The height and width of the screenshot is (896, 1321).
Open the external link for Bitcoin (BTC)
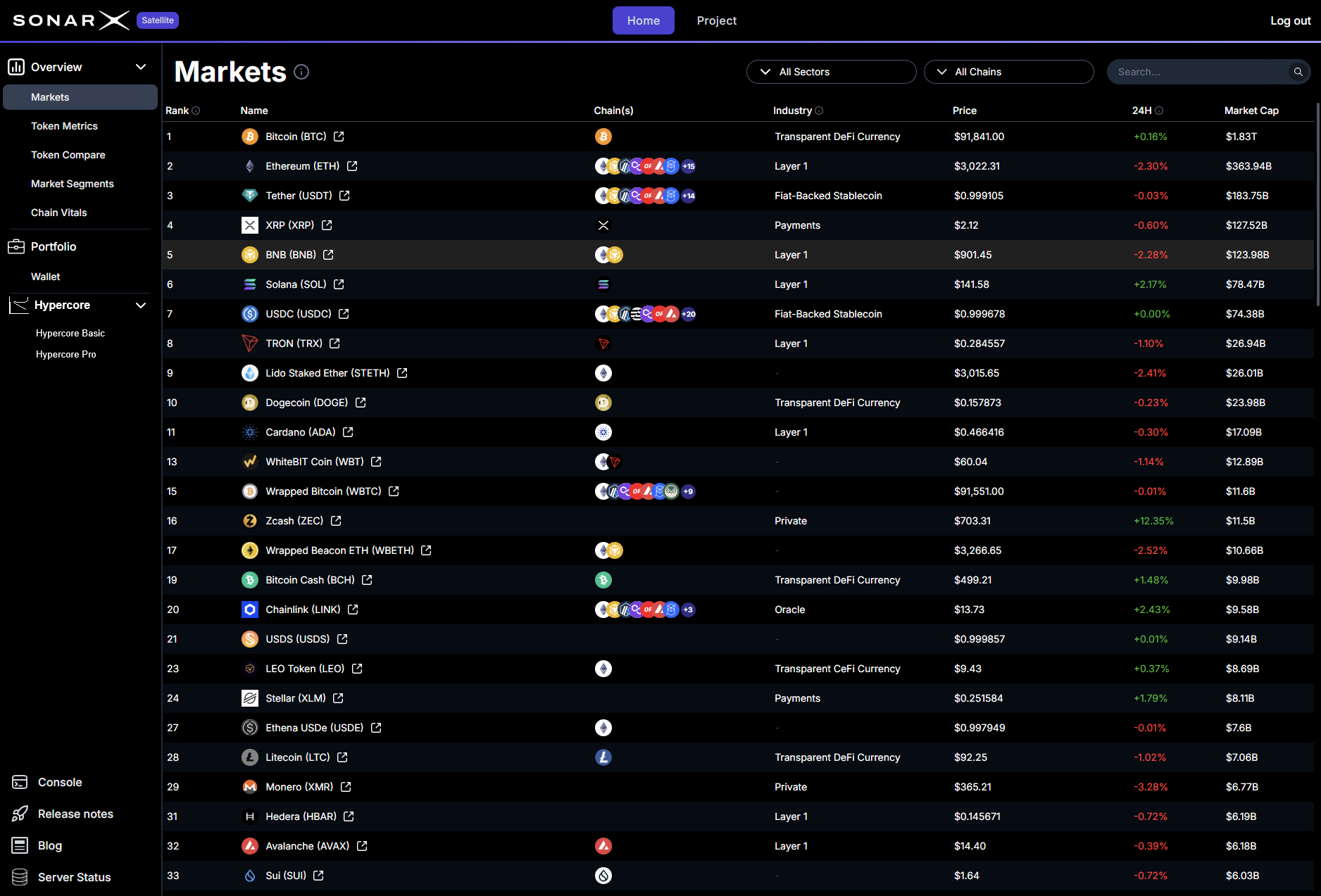(338, 137)
